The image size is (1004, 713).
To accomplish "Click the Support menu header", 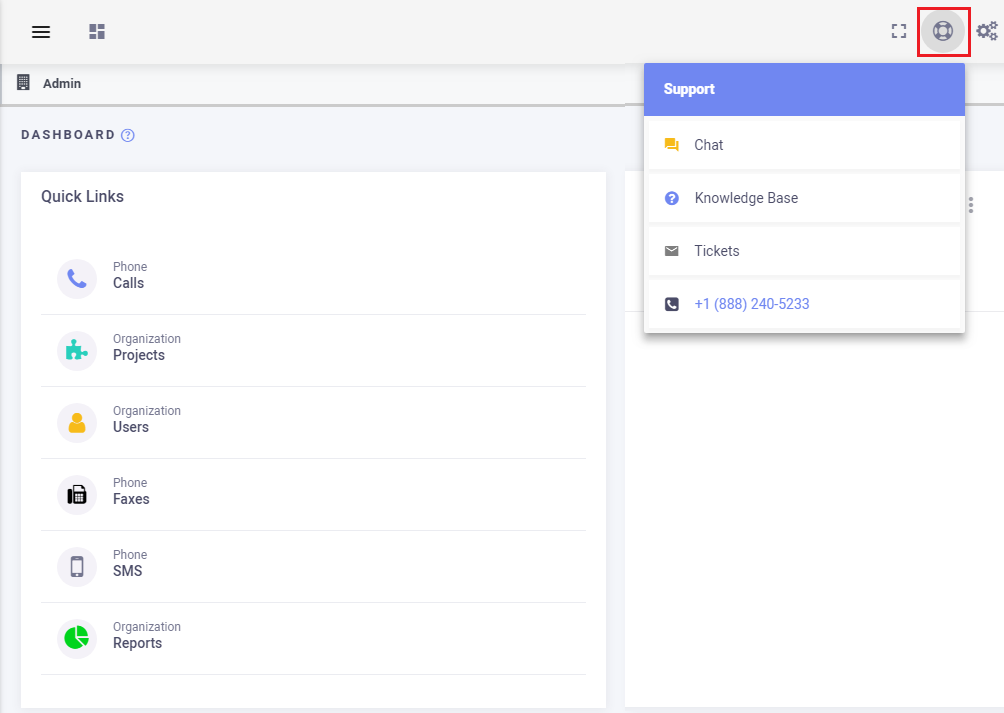I will [x=804, y=89].
